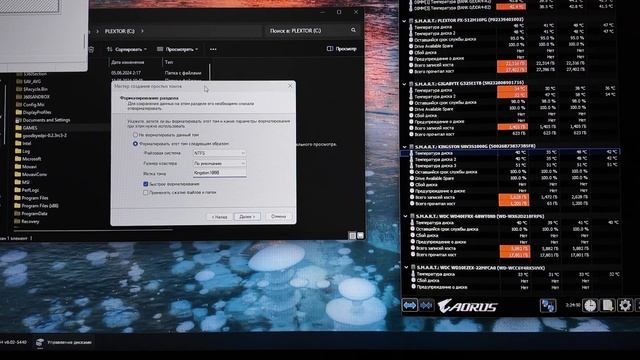Collapse the S.M.A.R.T. WDC WD10EZEX group
Image resolution: width=640 pixels, height=360 pixels.
(x=406, y=268)
